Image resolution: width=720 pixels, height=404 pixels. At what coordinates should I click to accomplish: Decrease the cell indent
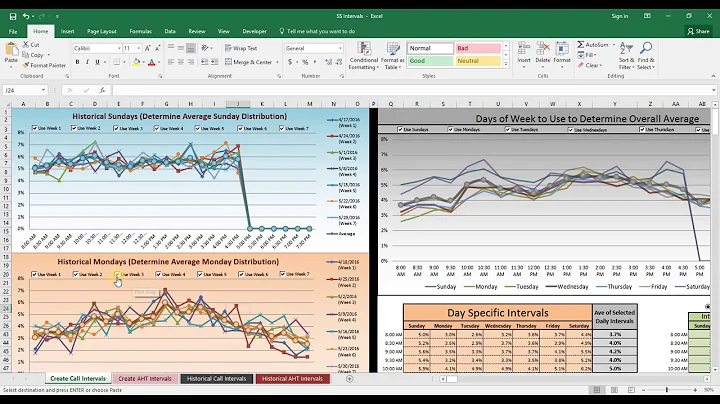coord(204,62)
